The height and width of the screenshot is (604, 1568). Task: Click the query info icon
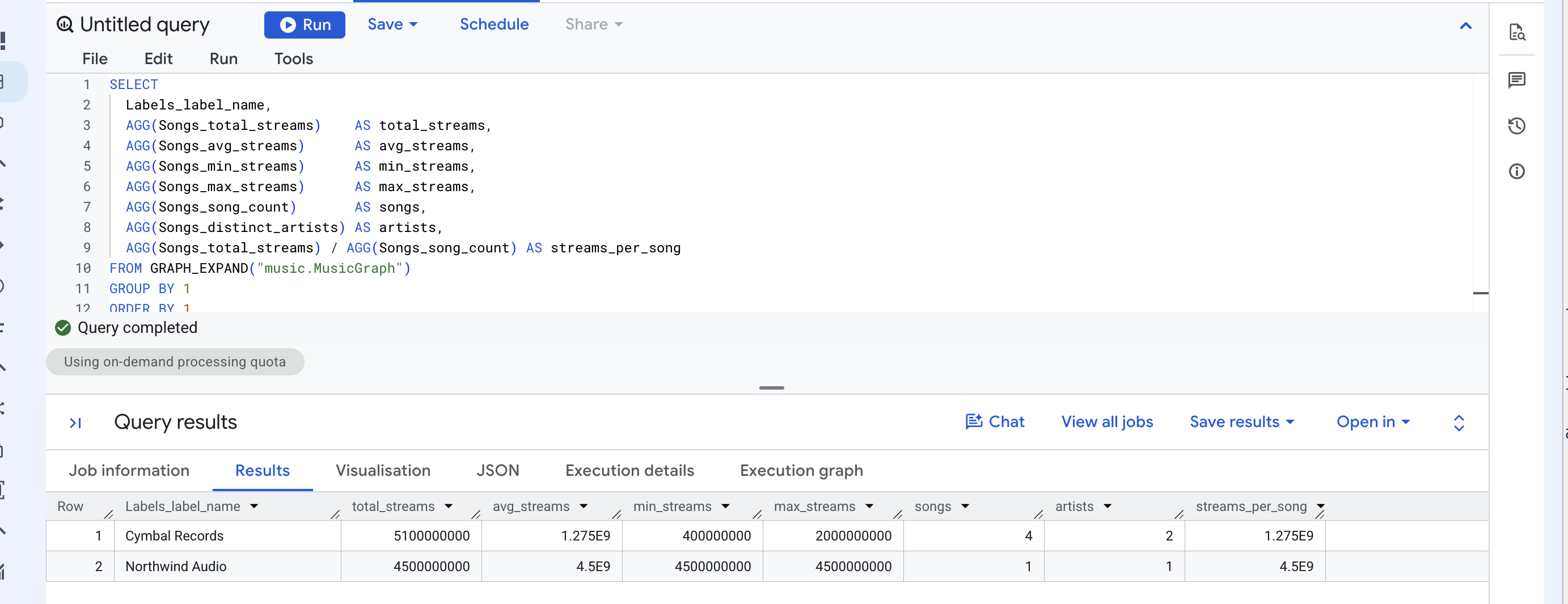(x=1516, y=171)
